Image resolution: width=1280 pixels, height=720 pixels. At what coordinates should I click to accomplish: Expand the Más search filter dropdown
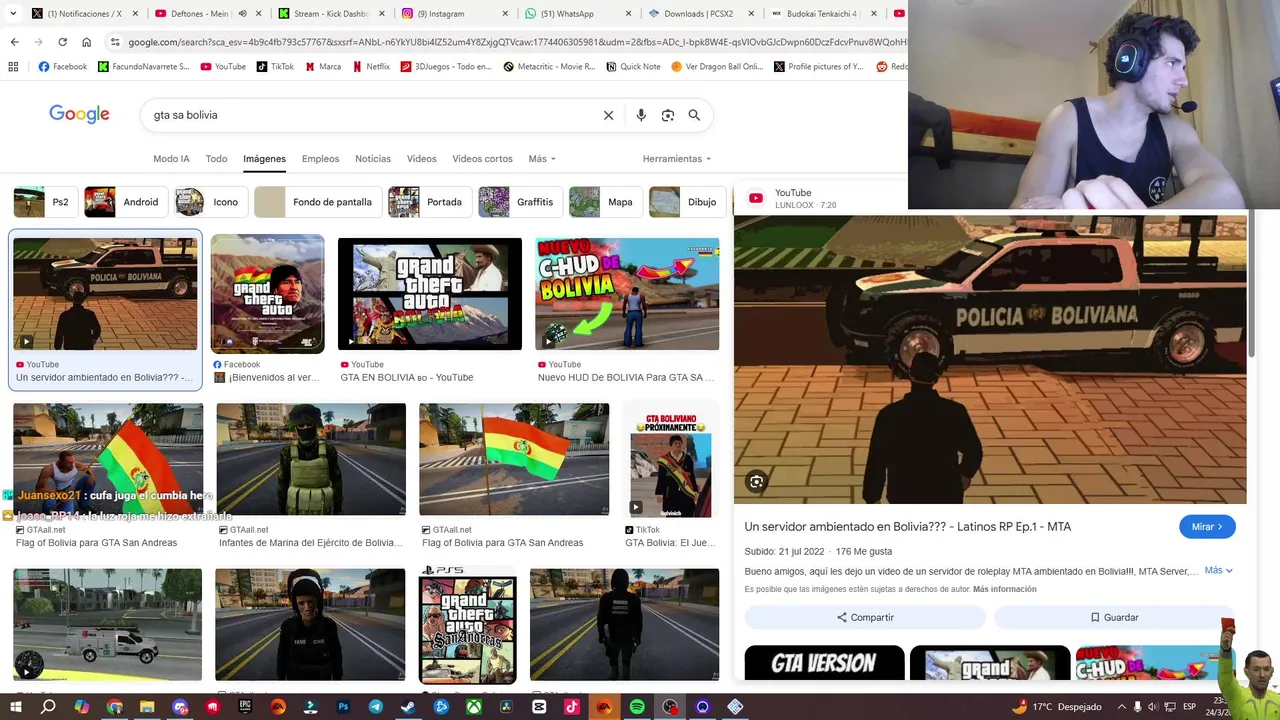[x=542, y=159]
